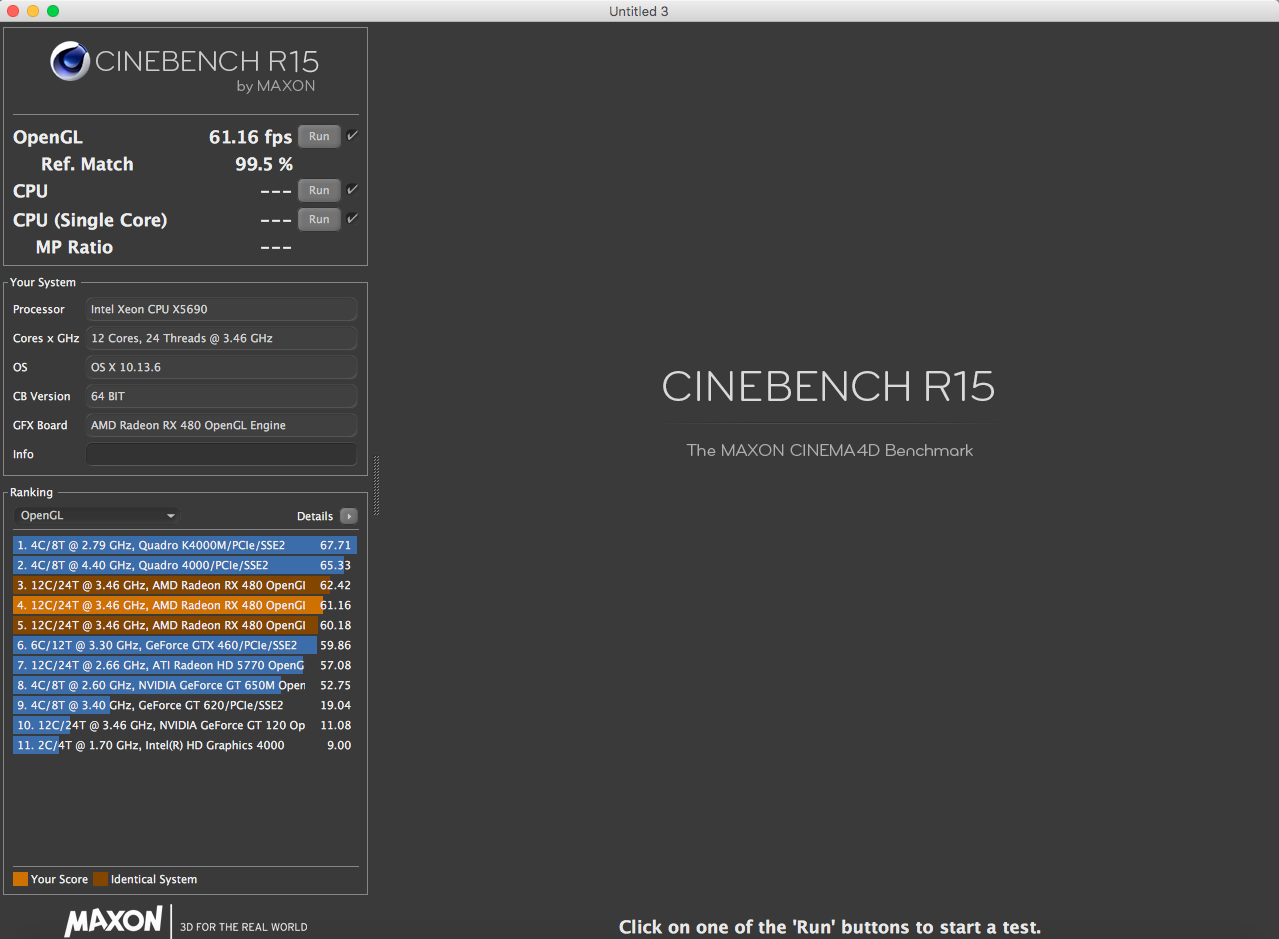Select ranking row 7 ATI Radeon HD 5770
Image resolution: width=1279 pixels, height=939 pixels.
coord(185,665)
